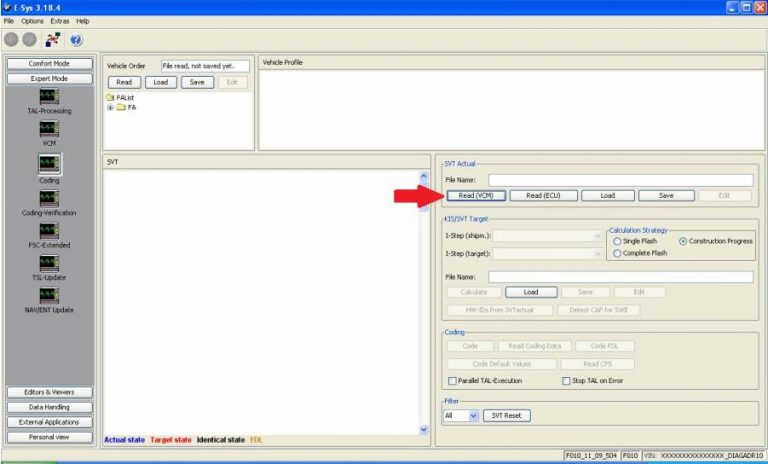This screenshot has height=464, width=768.
Task: Click the SVT panel down scroll arrow
Action: click(424, 430)
